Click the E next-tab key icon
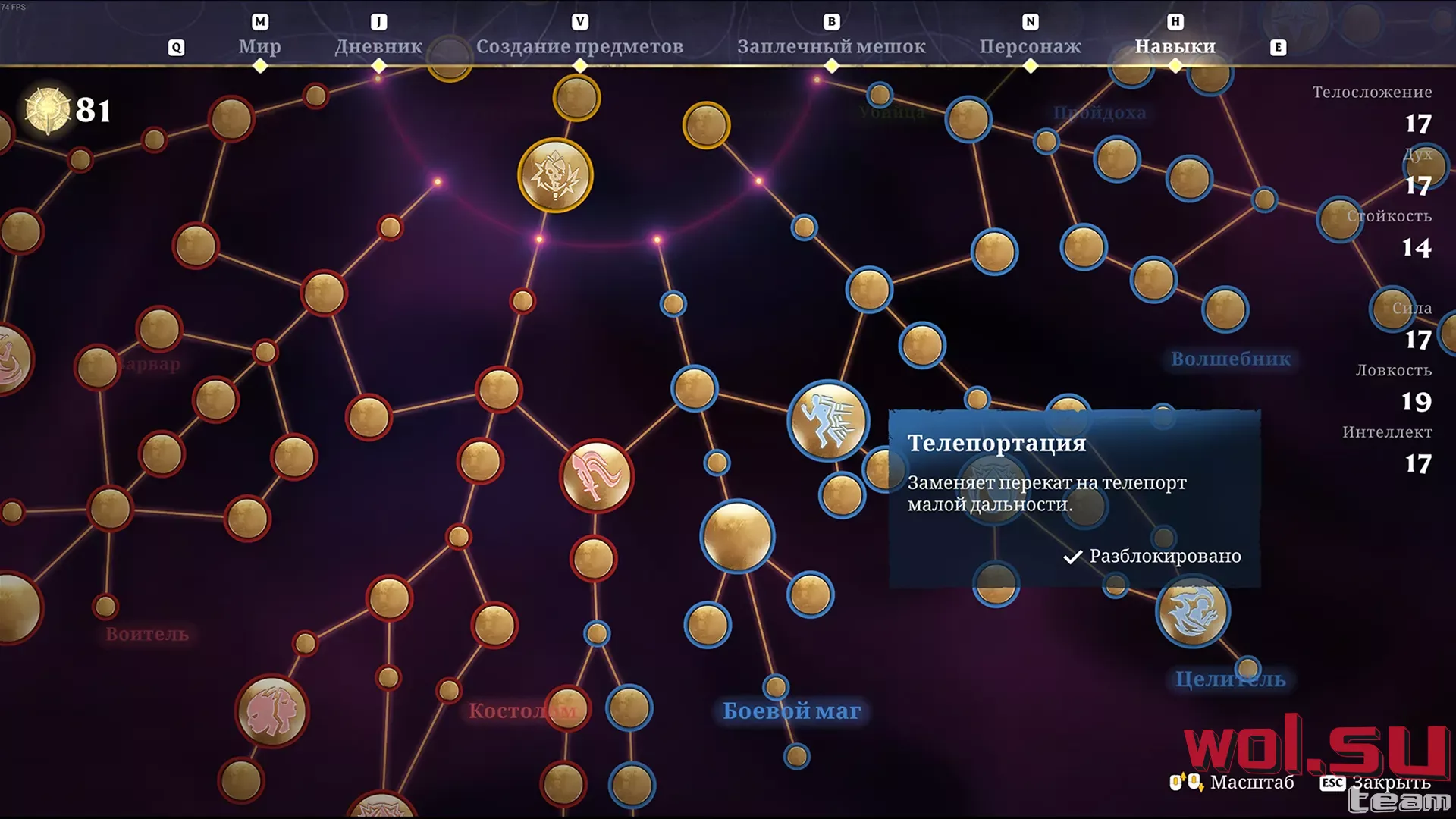The image size is (1456, 819). click(x=1278, y=47)
